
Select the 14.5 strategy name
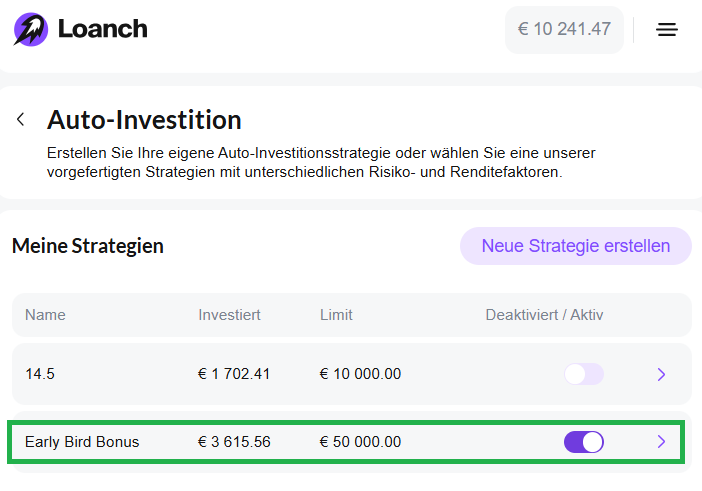[40, 374]
